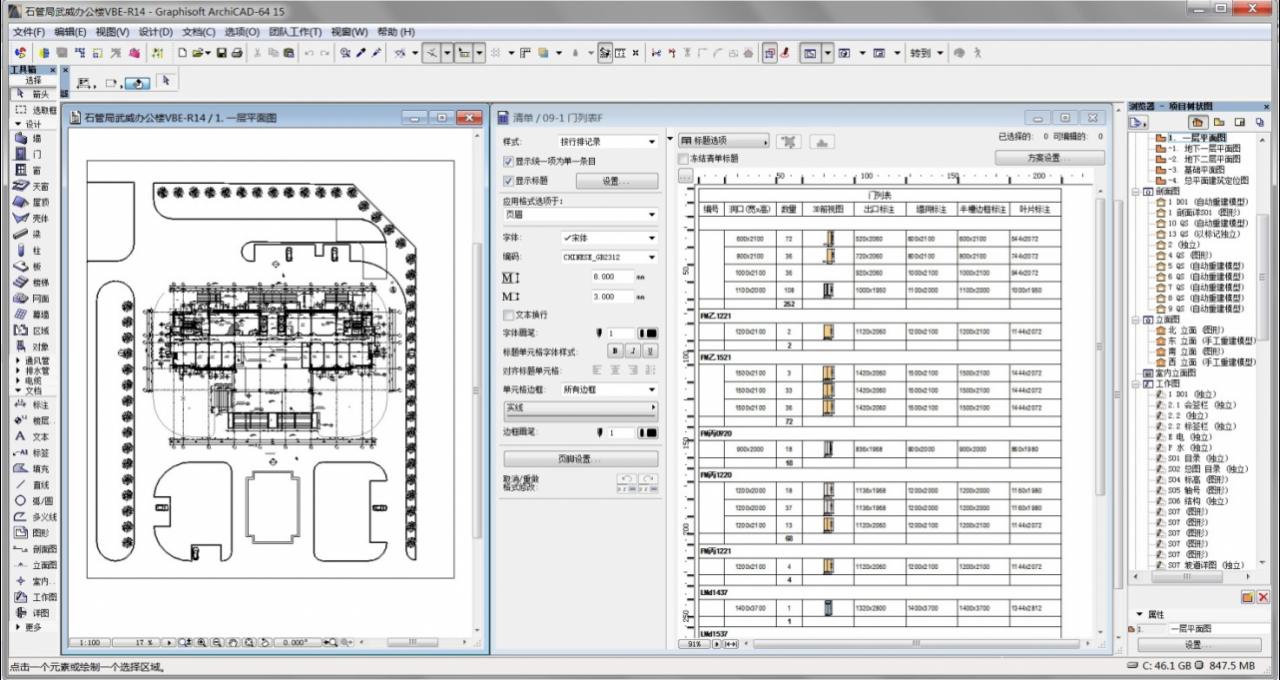Toggle the 显示统一项为单一条目 checkbox

[508, 161]
